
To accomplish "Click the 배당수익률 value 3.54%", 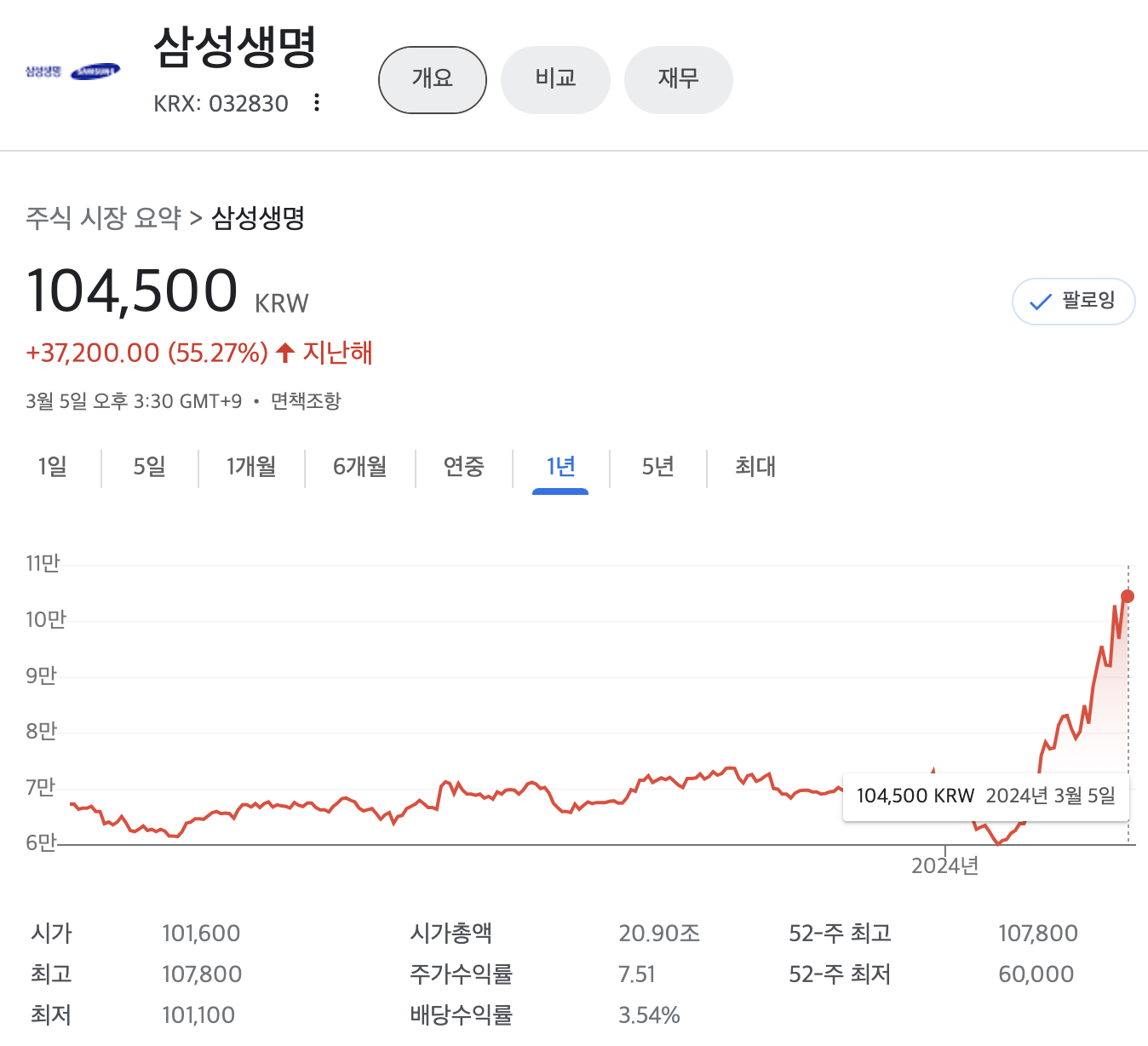I will point(649,1015).
